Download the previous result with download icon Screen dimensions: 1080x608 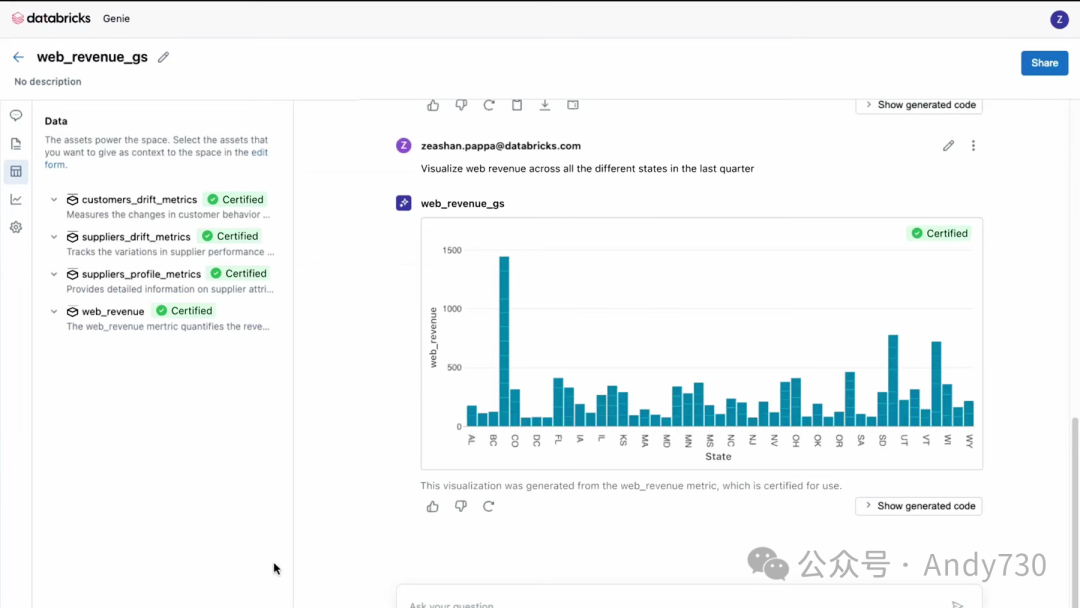(x=545, y=105)
